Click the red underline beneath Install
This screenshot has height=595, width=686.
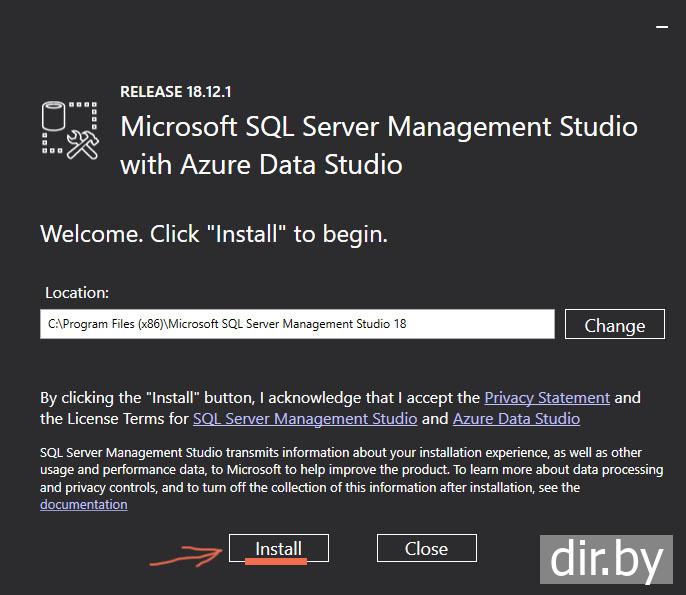tap(276, 561)
